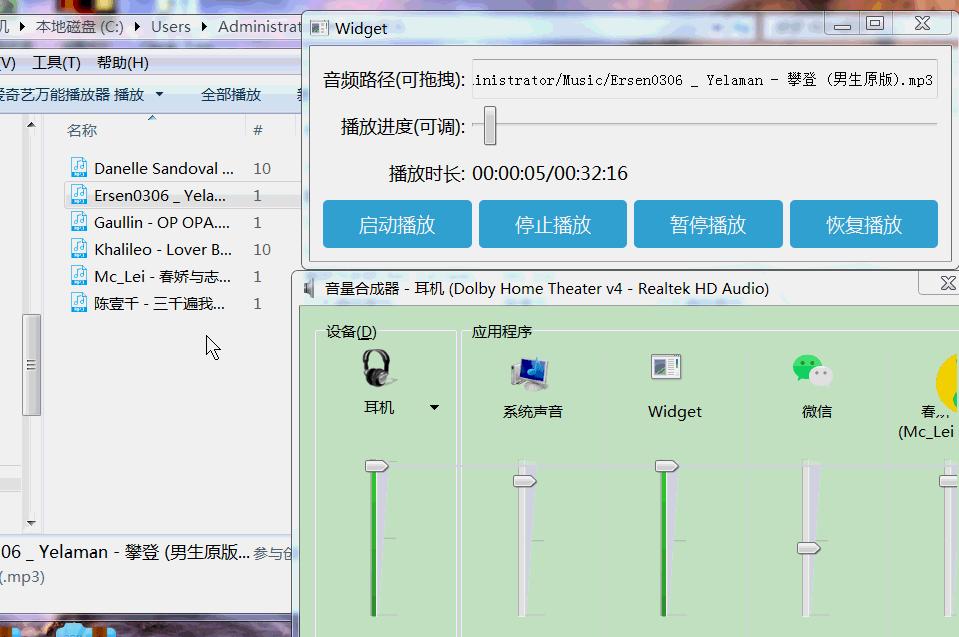Click the 耳机 headphone device icon
This screenshot has height=637, width=959.
(x=375, y=368)
